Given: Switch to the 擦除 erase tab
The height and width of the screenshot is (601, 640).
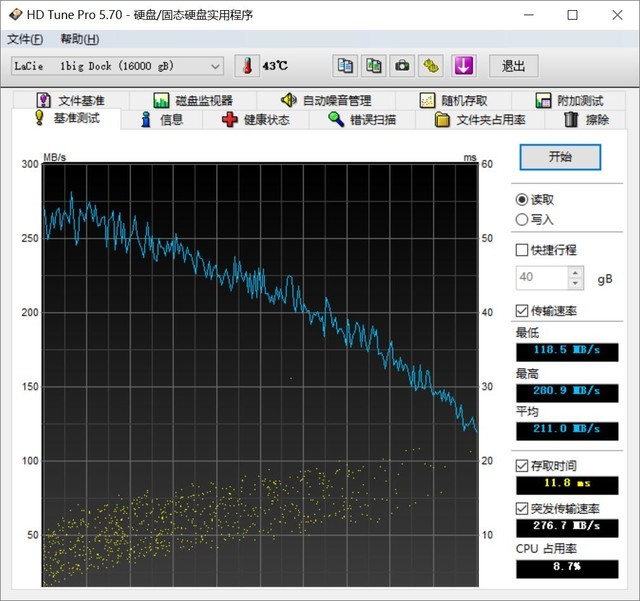Looking at the screenshot, I should [x=586, y=120].
